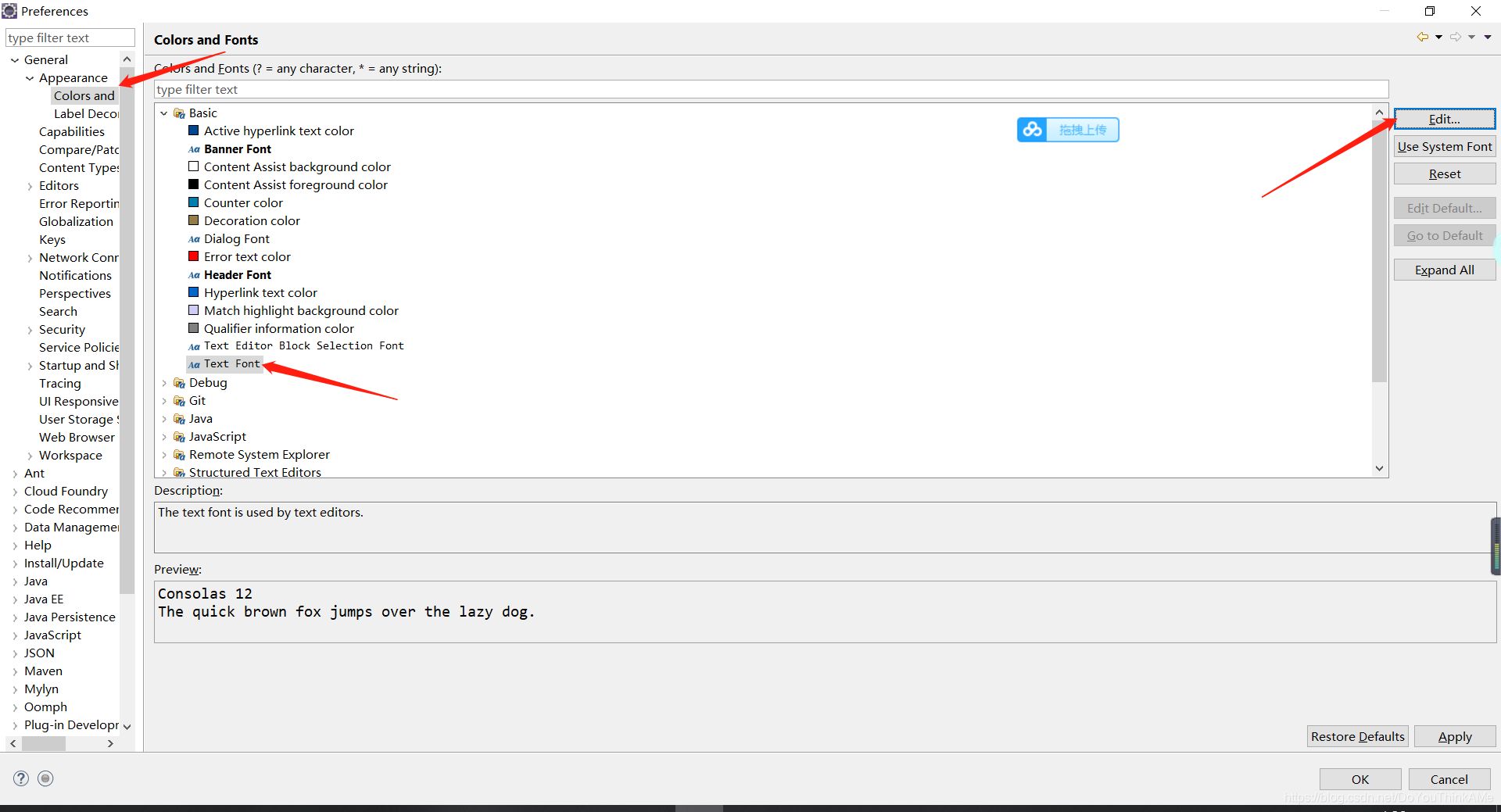
Task: Click the font list scroll down arrow
Action: pos(1379,468)
